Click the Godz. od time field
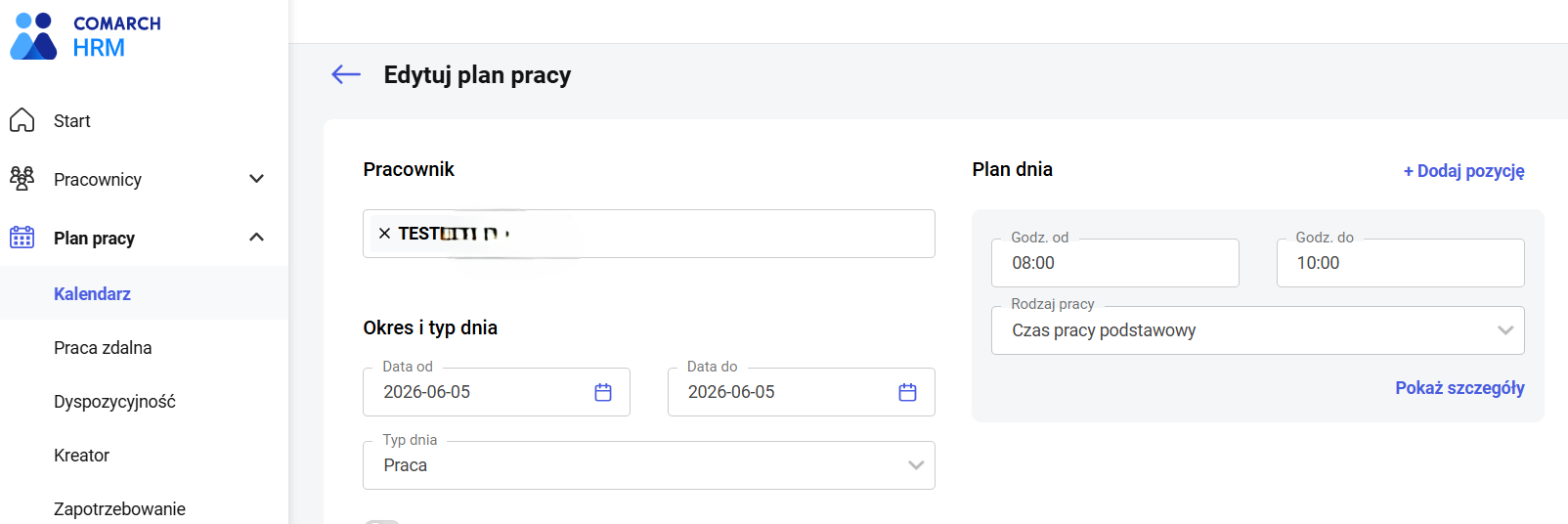The height and width of the screenshot is (524, 1568). [1115, 263]
